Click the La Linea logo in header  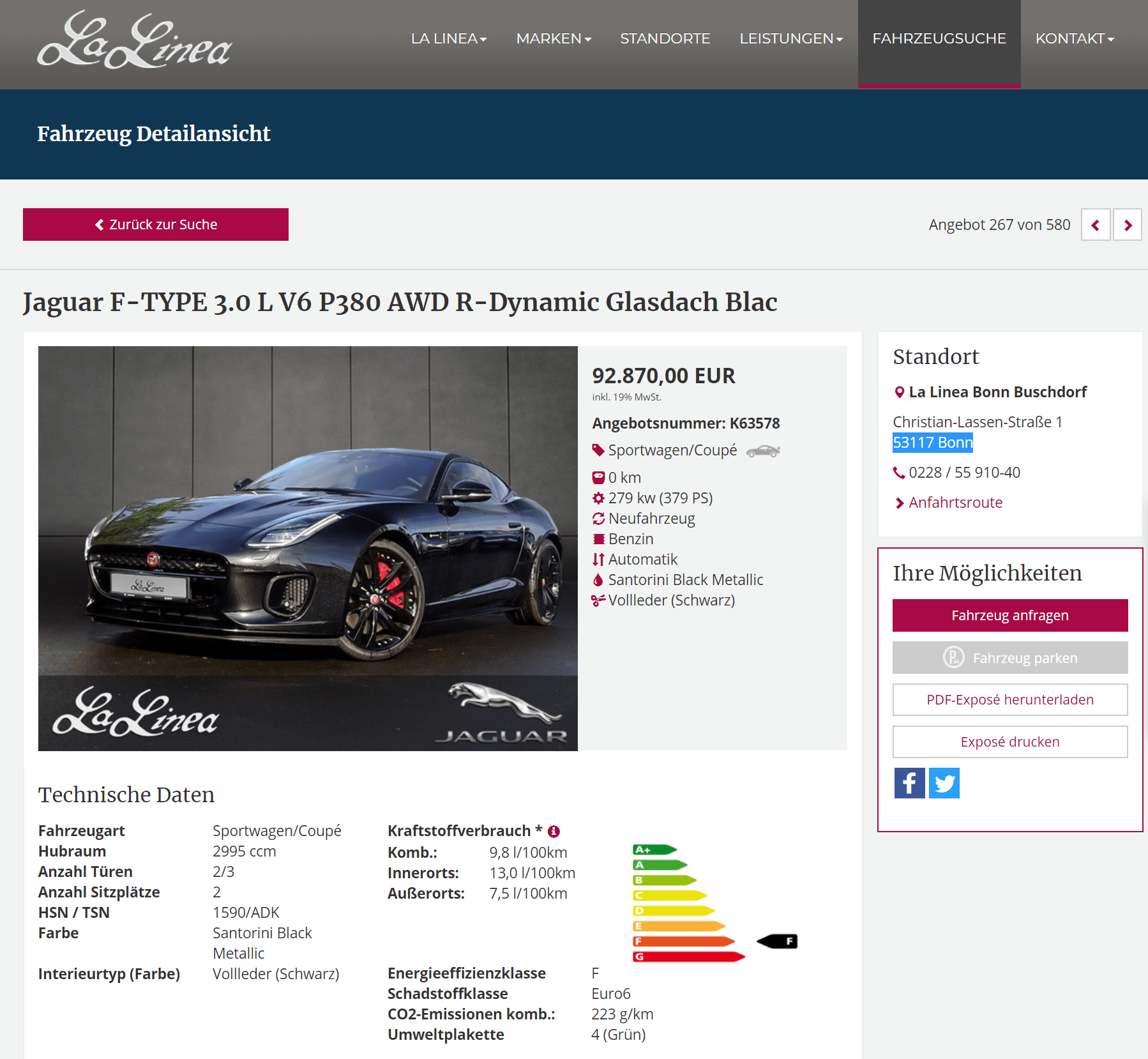[134, 40]
